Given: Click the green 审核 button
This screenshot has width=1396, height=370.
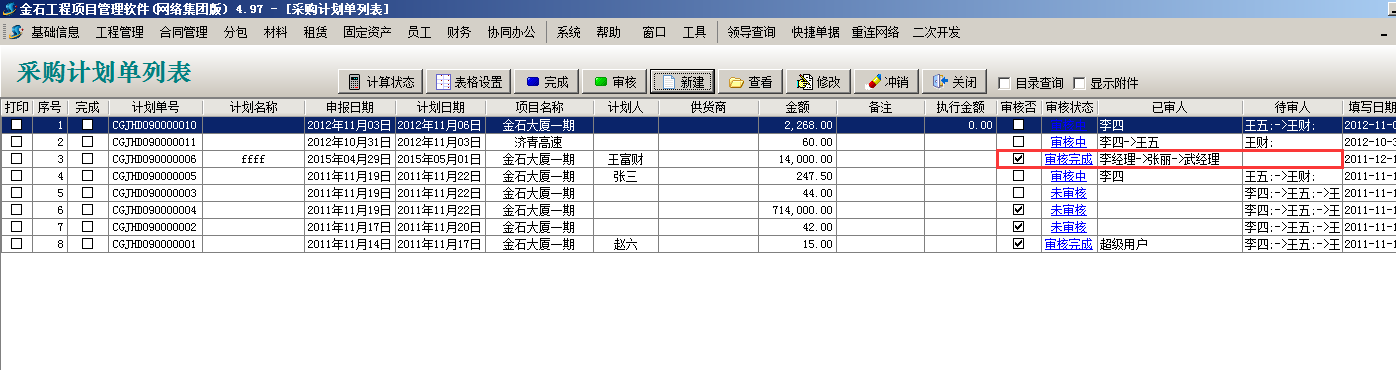Looking at the screenshot, I should pos(615,82).
